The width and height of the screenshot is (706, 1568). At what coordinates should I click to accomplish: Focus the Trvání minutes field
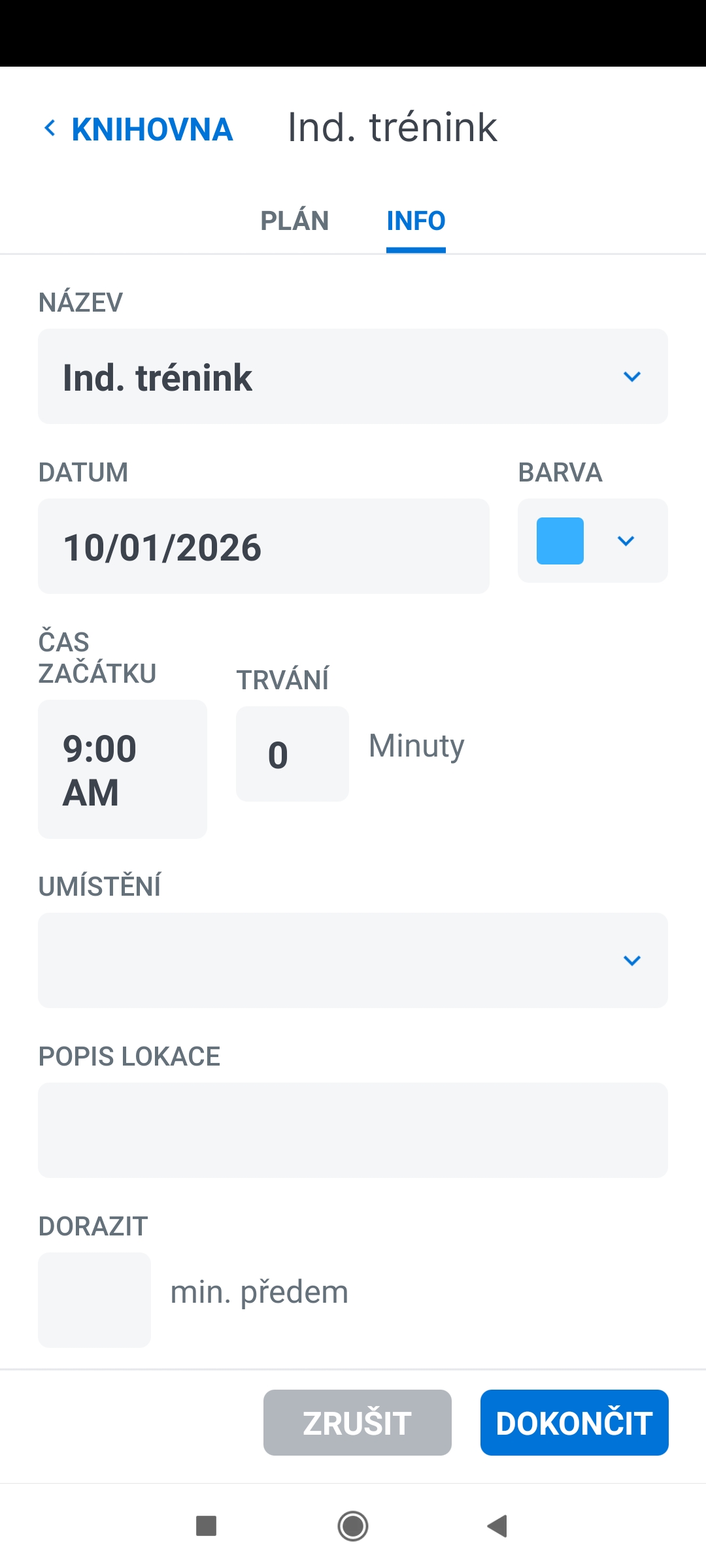(292, 754)
